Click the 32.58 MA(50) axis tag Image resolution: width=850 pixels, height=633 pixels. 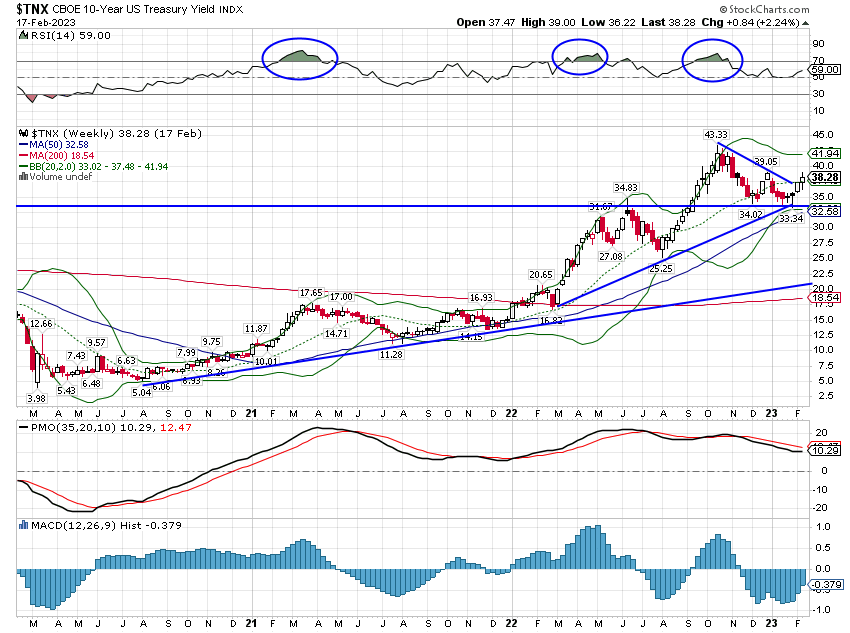pyautogui.click(x=825, y=211)
